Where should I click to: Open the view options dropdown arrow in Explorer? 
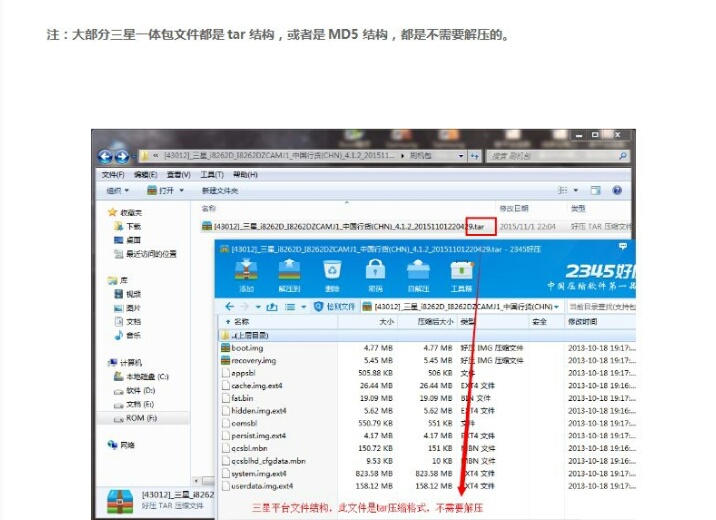coord(575,190)
